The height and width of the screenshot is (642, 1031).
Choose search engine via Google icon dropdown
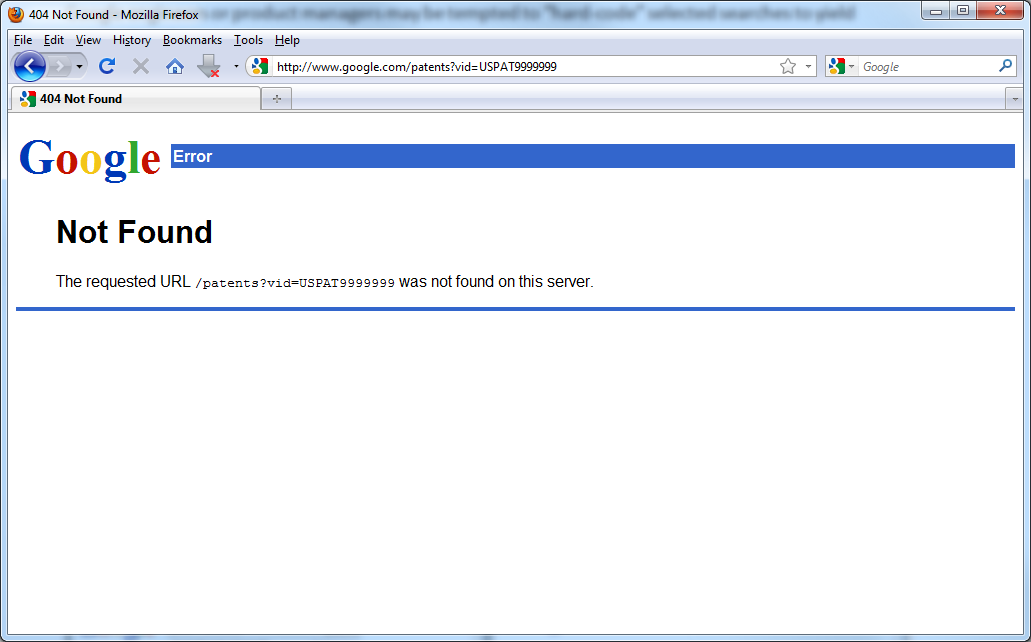pyautogui.click(x=842, y=66)
